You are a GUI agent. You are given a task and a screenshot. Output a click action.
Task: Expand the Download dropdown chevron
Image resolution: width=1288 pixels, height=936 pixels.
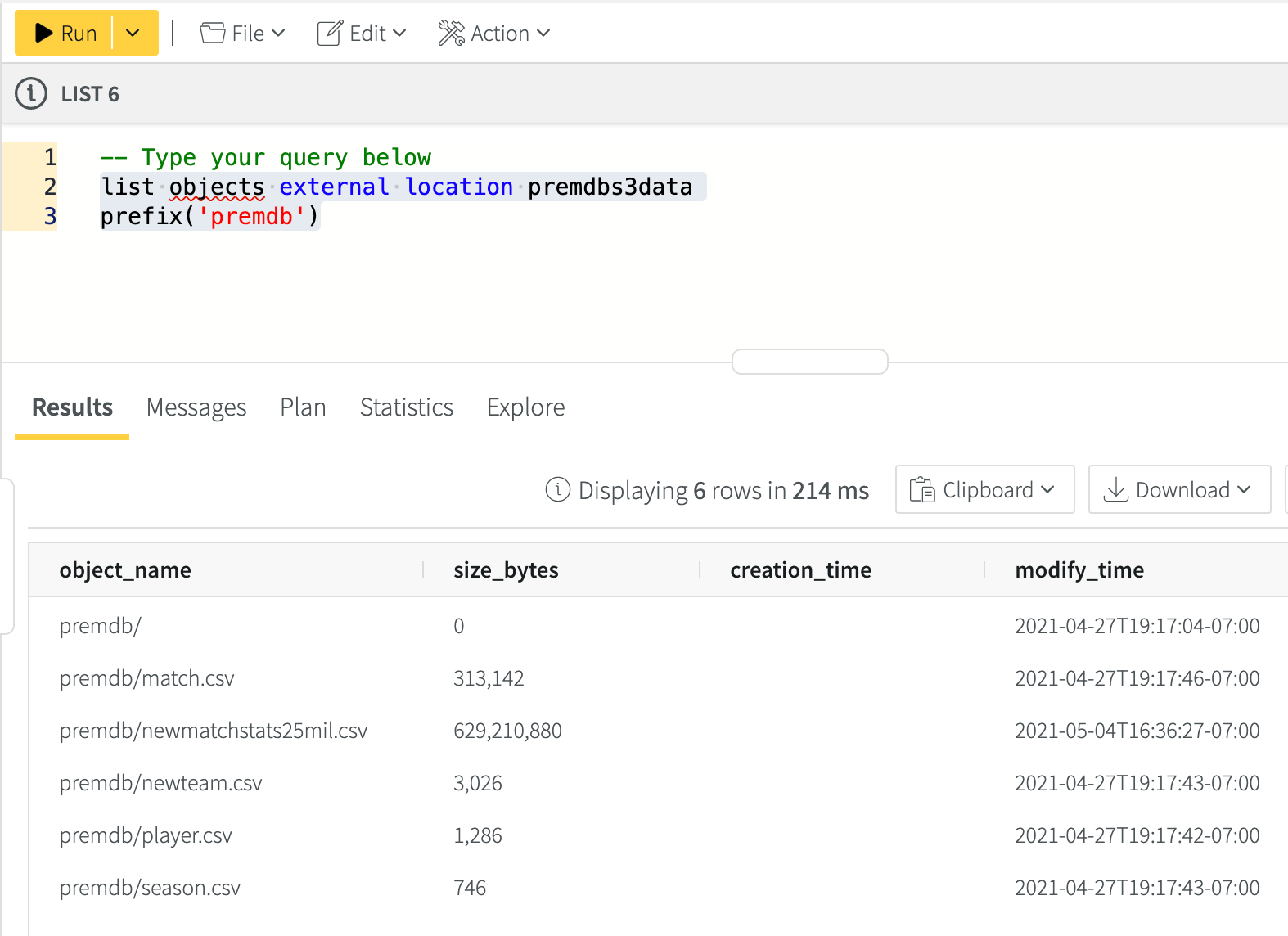click(x=1245, y=490)
